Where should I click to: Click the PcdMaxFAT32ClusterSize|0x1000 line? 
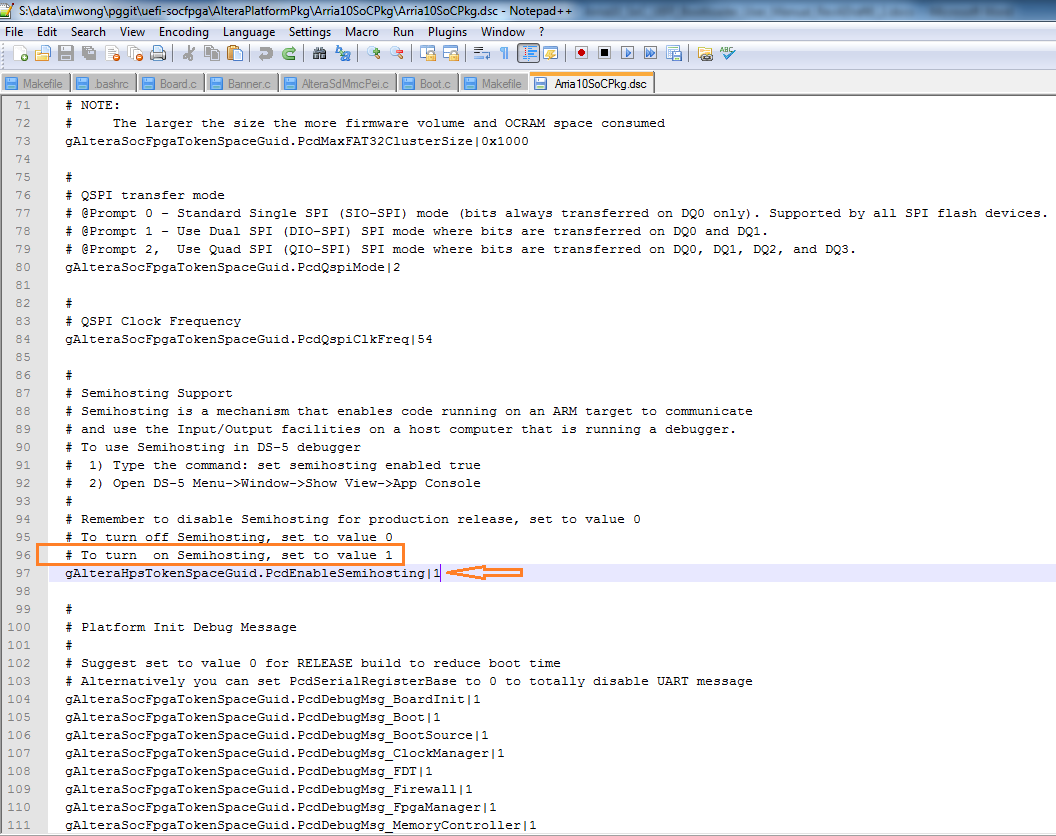pyautogui.click(x=296, y=141)
